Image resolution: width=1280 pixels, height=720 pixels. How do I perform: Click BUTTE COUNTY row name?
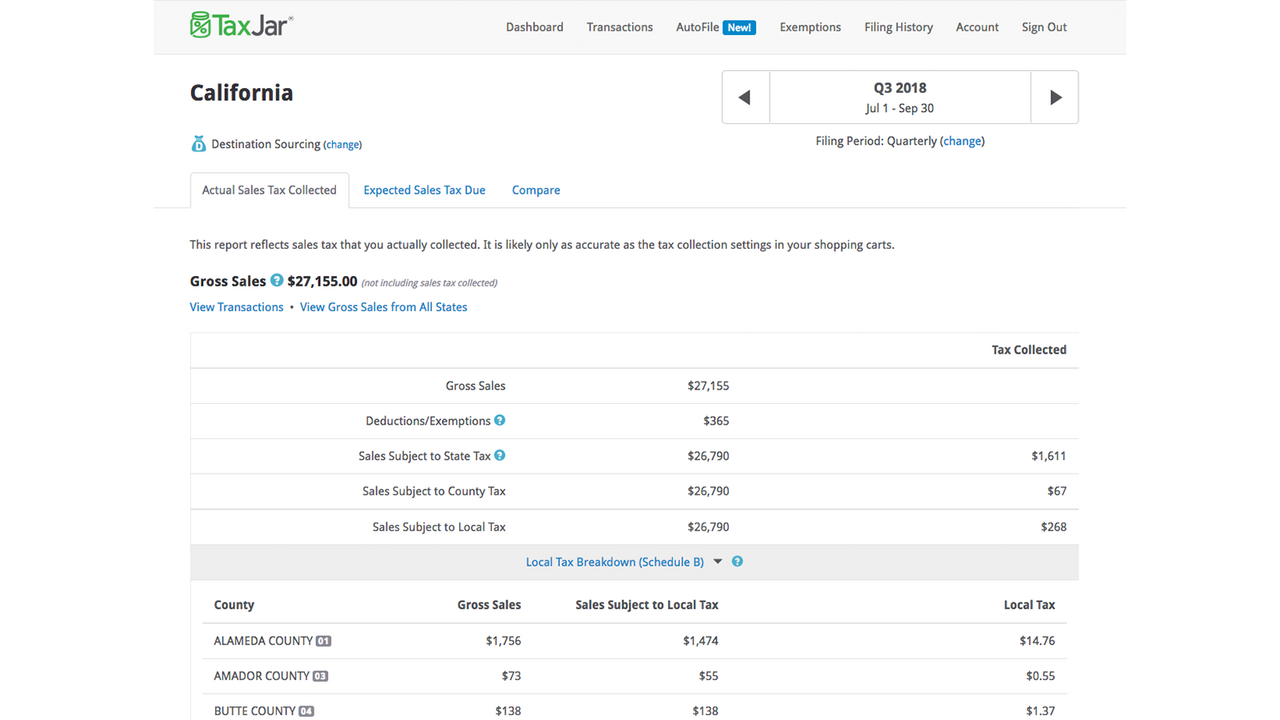[x=254, y=711]
